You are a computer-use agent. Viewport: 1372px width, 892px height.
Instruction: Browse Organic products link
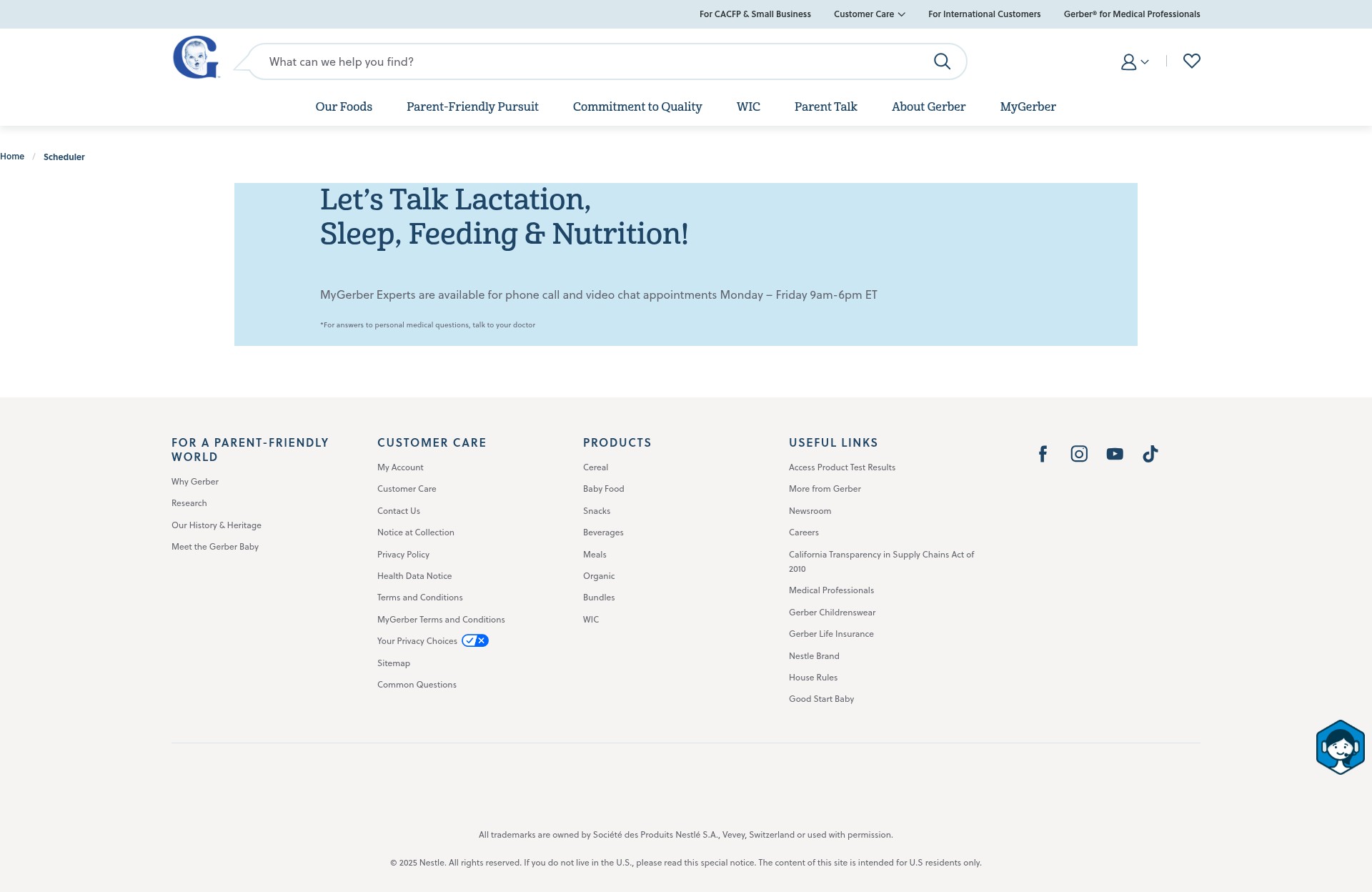click(x=599, y=576)
